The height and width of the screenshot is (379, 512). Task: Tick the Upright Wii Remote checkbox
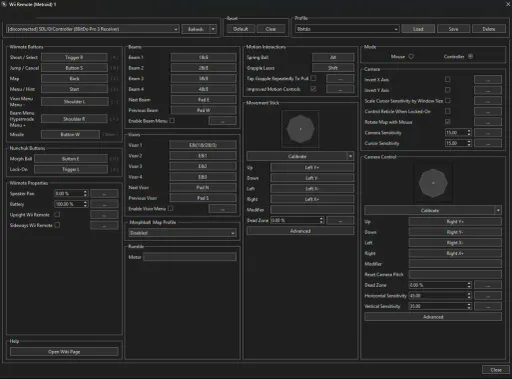[x=57, y=214]
